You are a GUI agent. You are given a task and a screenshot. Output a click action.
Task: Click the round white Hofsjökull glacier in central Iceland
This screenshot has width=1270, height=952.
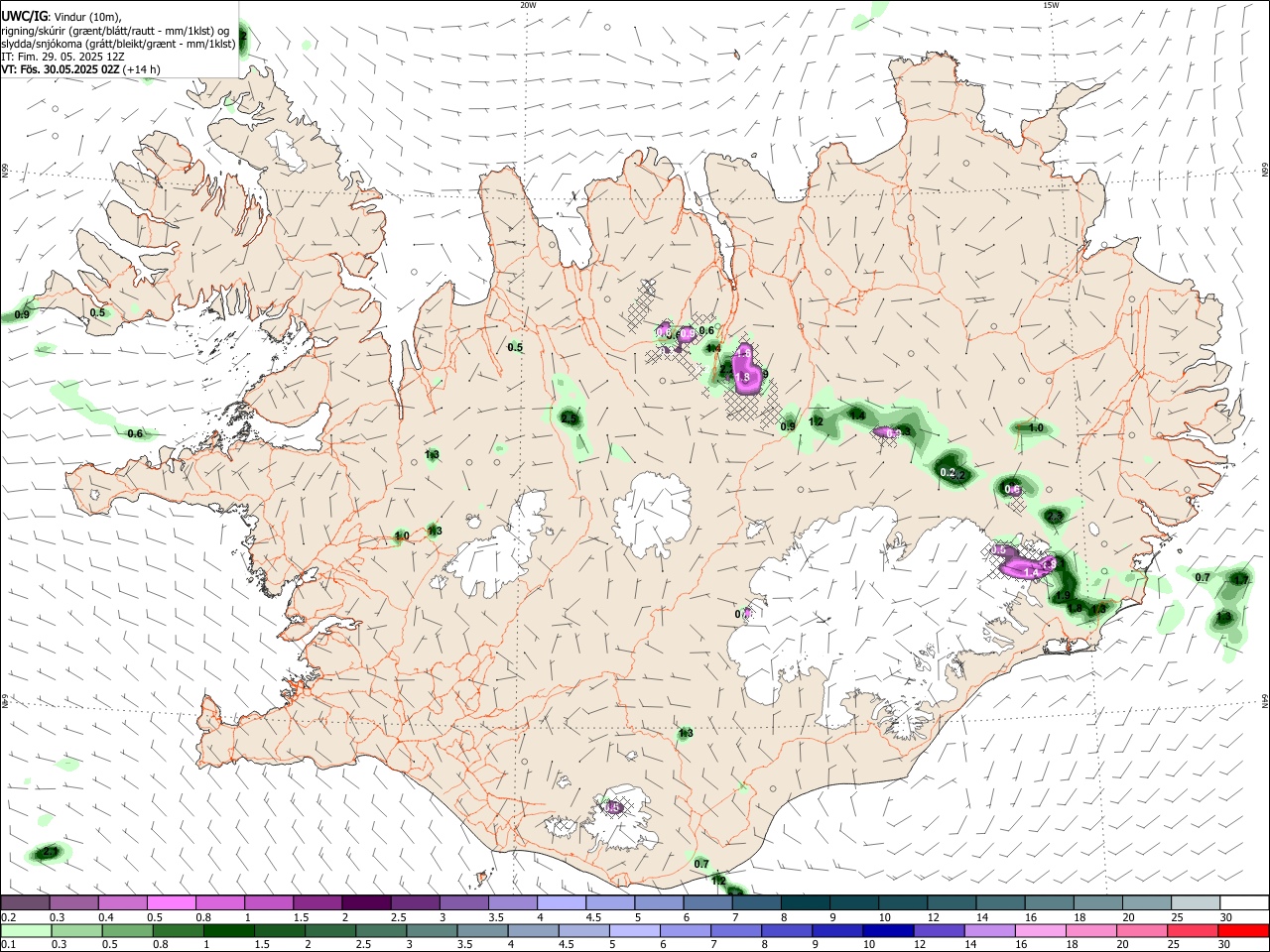click(x=652, y=514)
